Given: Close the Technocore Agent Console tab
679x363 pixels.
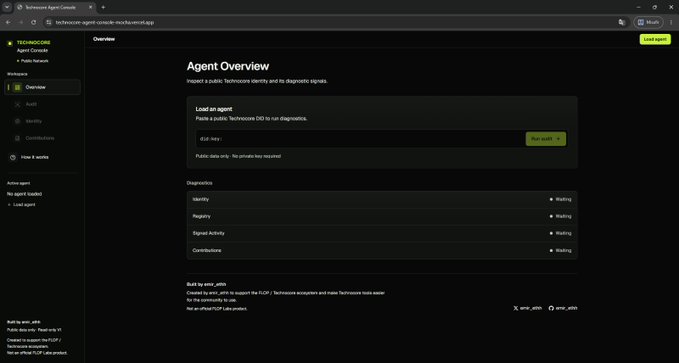Looking at the screenshot, I should [x=91, y=7].
